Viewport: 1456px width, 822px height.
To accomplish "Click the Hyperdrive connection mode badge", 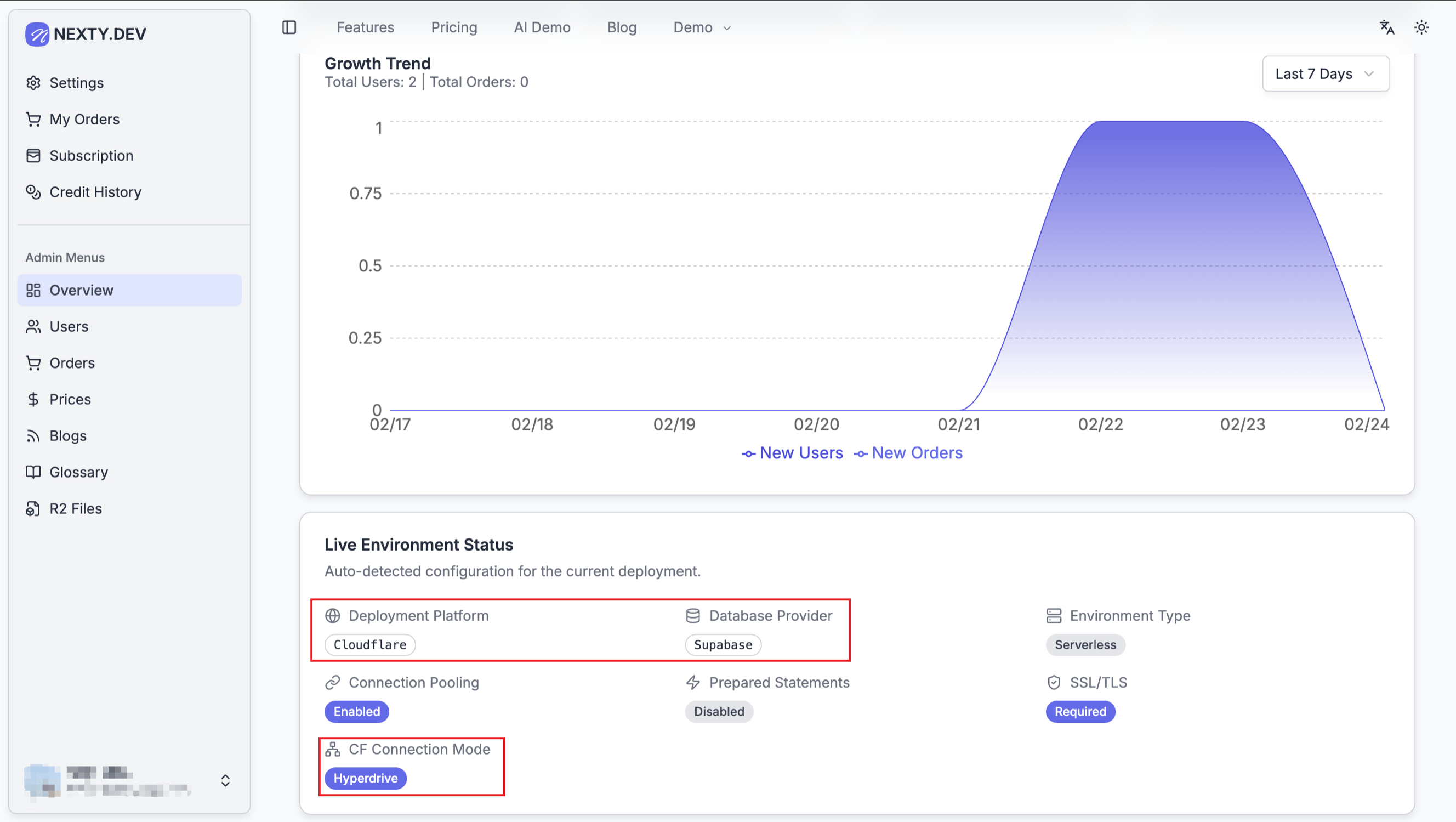I will click(365, 779).
